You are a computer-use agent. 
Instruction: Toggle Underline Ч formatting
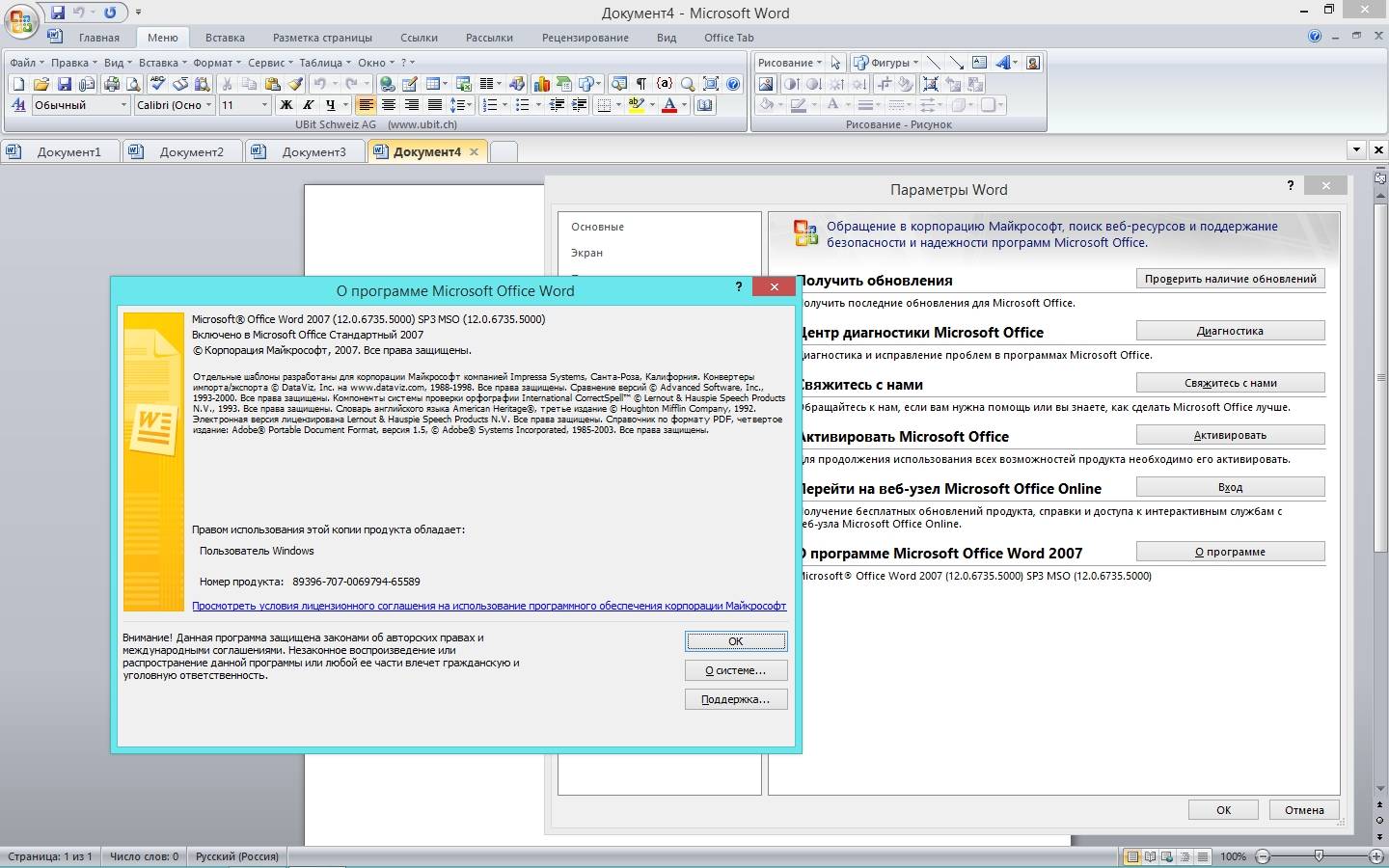pos(331,105)
